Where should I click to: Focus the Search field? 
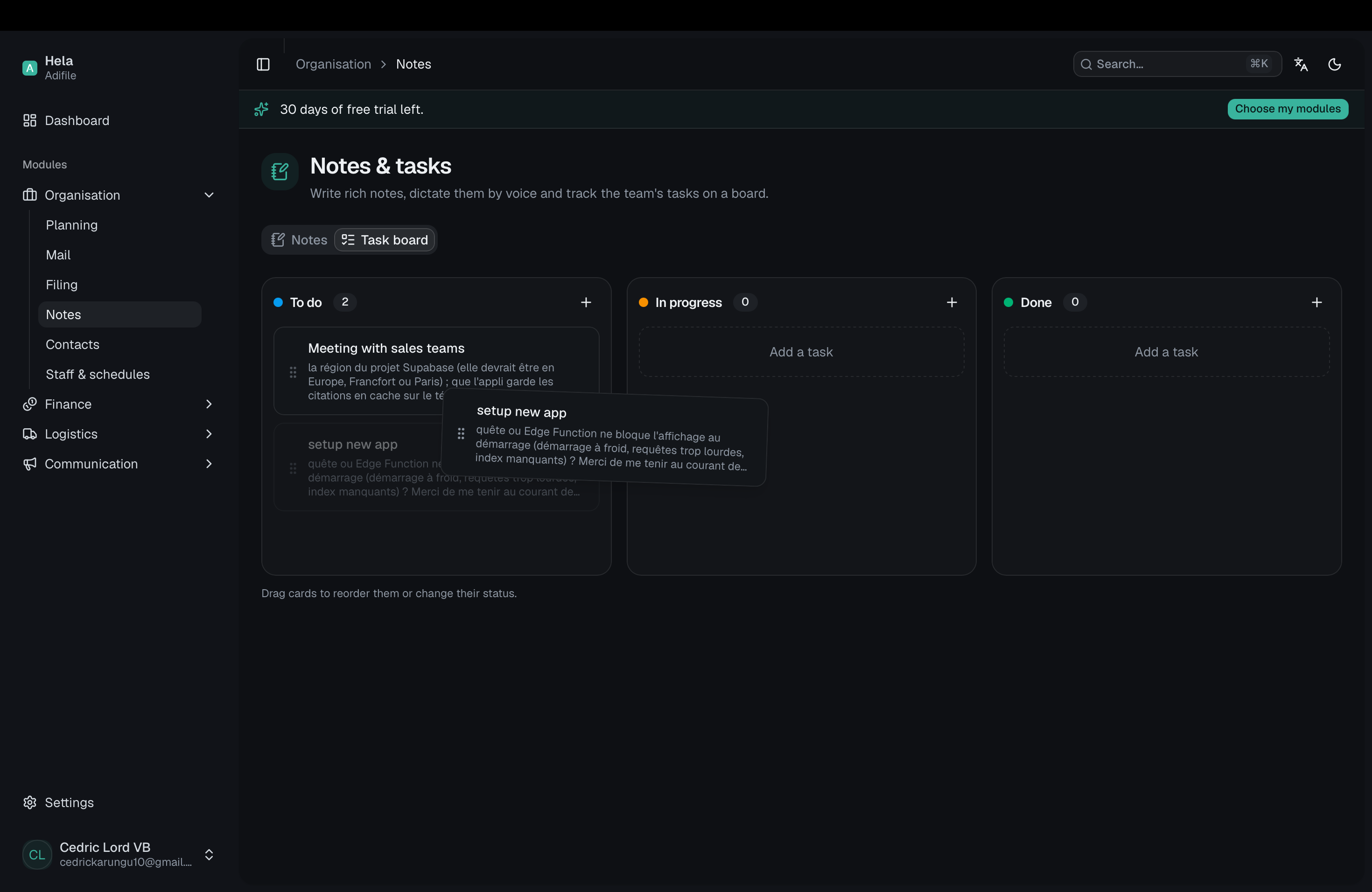click(x=1177, y=64)
